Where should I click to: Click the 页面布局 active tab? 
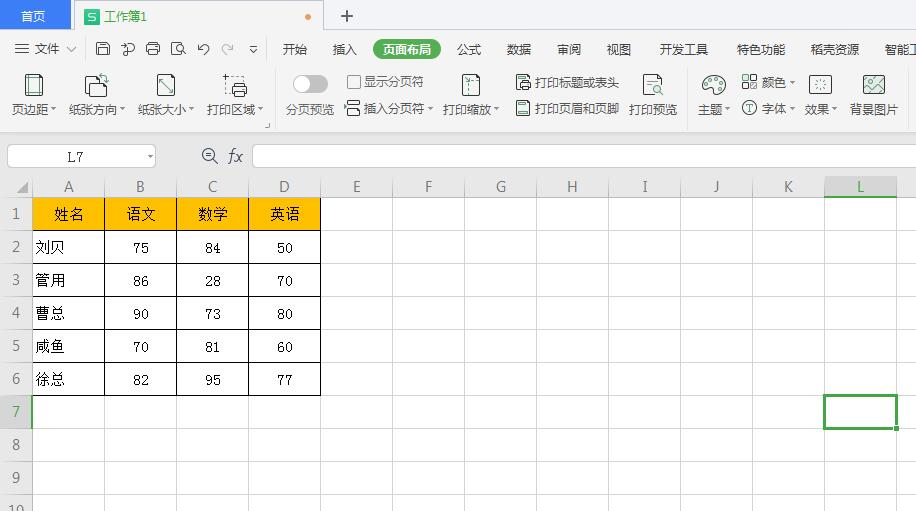click(x=407, y=50)
